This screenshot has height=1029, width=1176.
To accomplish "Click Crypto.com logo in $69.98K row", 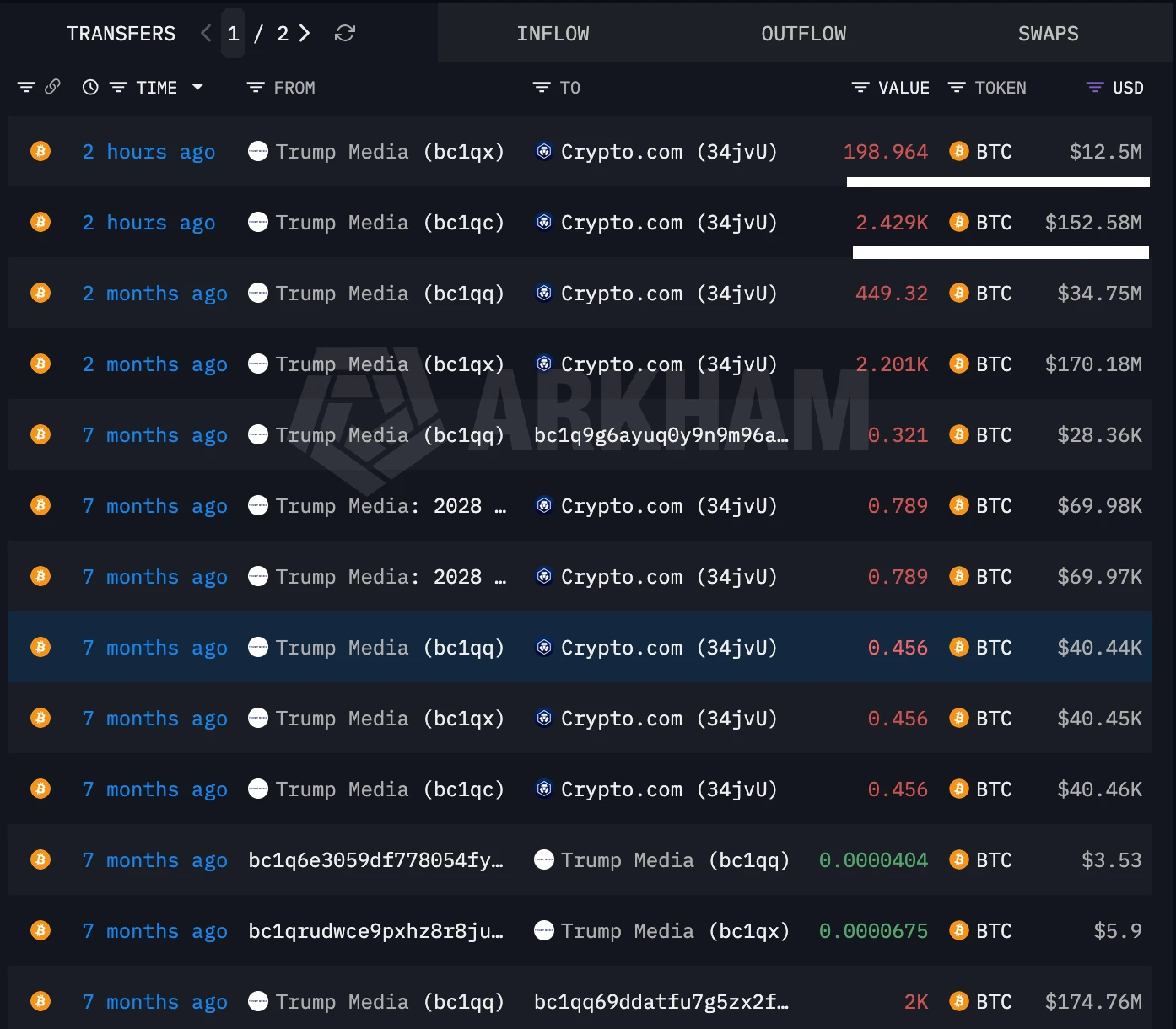I will [x=544, y=505].
